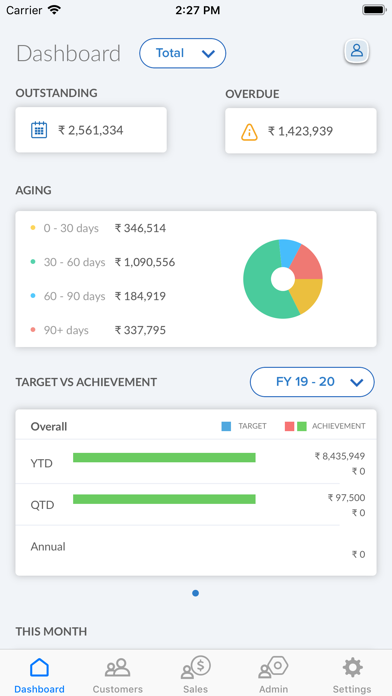
Task: Click the Dashboard page title
Action: [x=68, y=53]
